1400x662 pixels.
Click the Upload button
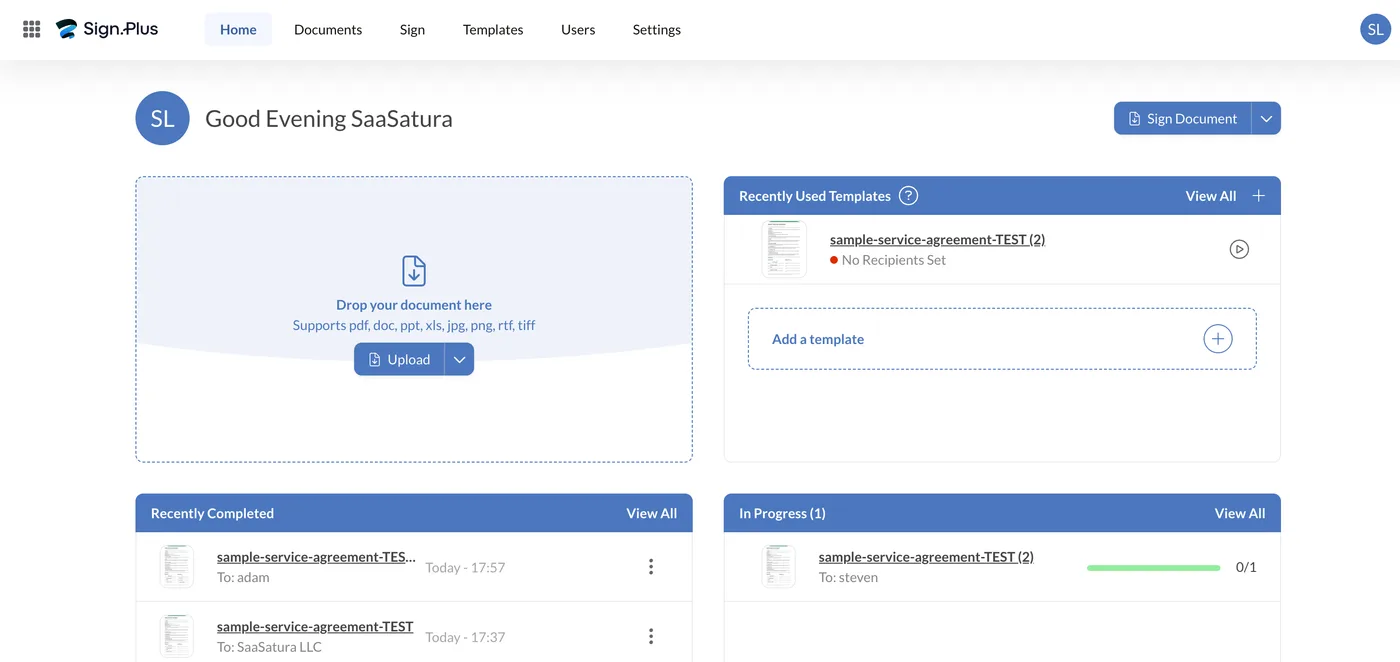(399, 359)
